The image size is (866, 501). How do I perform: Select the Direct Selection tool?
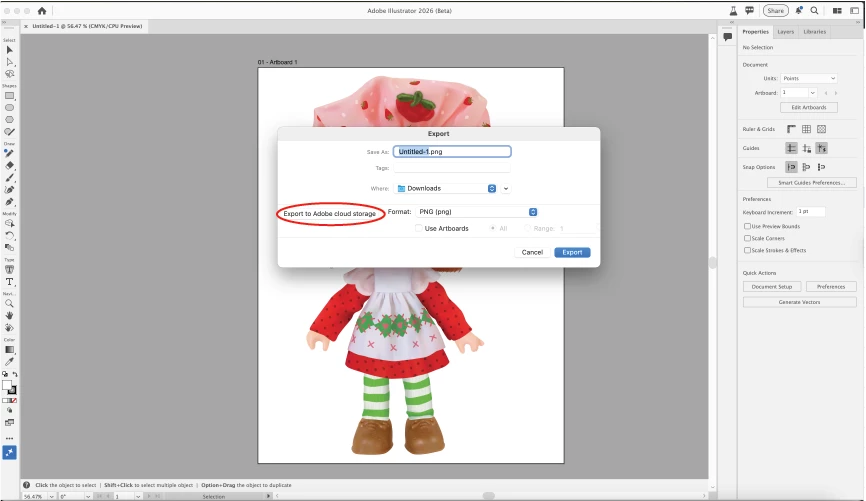pyautogui.click(x=9, y=62)
